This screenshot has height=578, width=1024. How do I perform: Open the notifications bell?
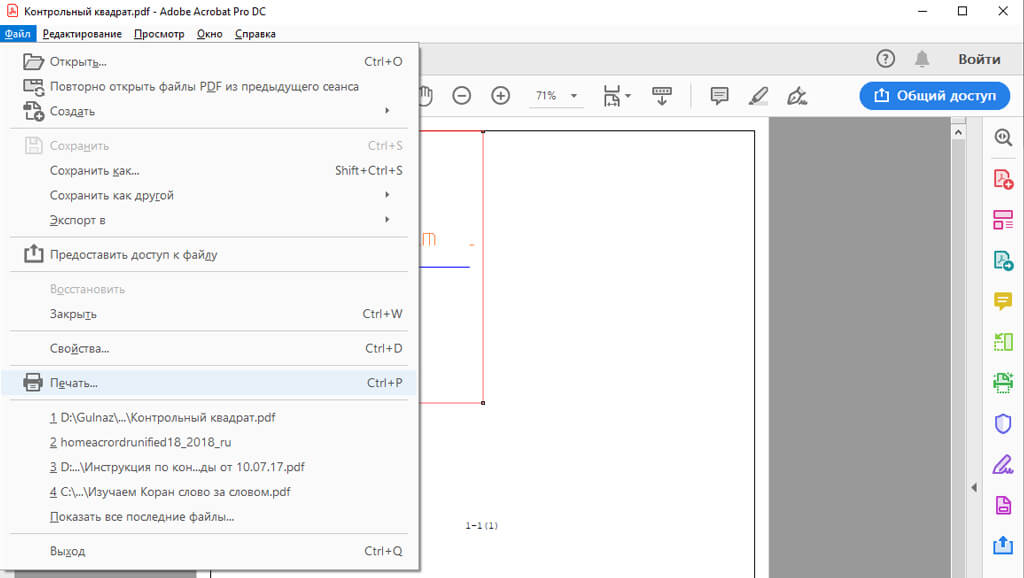click(x=921, y=59)
